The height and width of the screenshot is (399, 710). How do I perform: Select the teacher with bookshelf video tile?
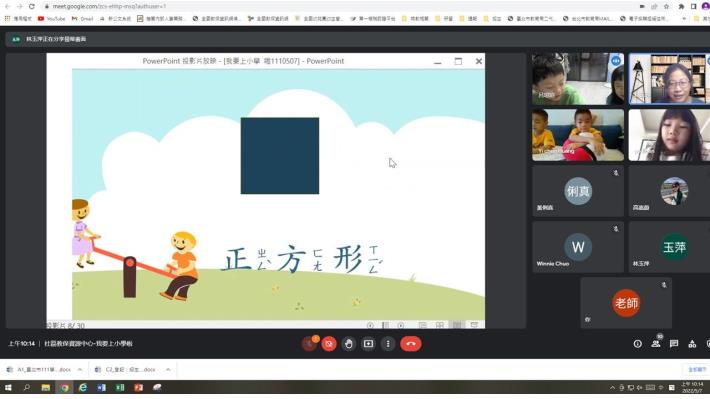[669, 79]
